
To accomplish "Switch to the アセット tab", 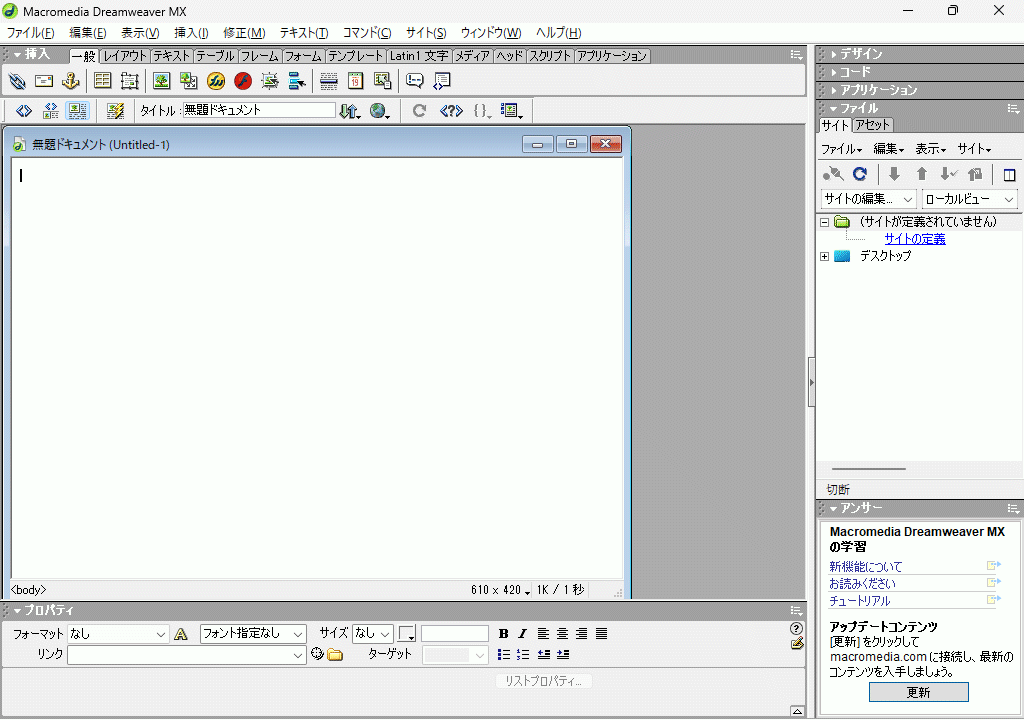I will click(872, 125).
